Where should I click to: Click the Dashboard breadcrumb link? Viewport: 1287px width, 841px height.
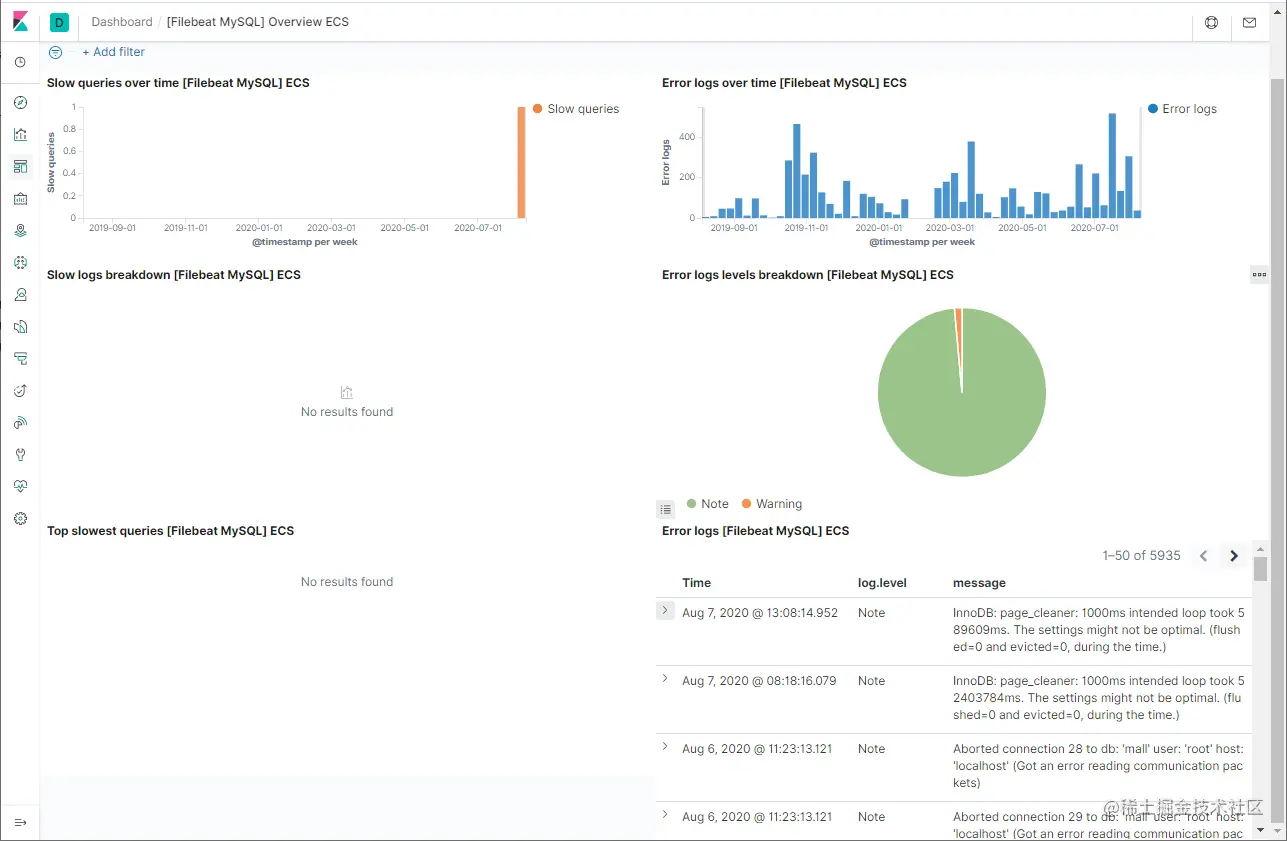[122, 22]
